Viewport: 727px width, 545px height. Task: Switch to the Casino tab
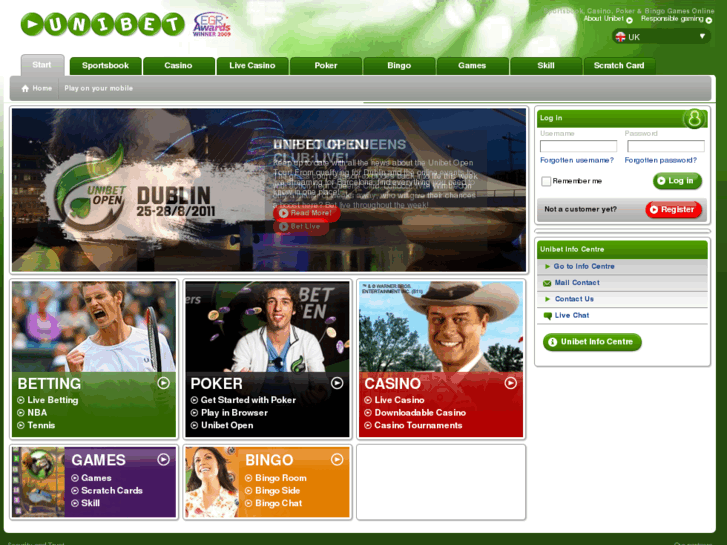pos(179,66)
